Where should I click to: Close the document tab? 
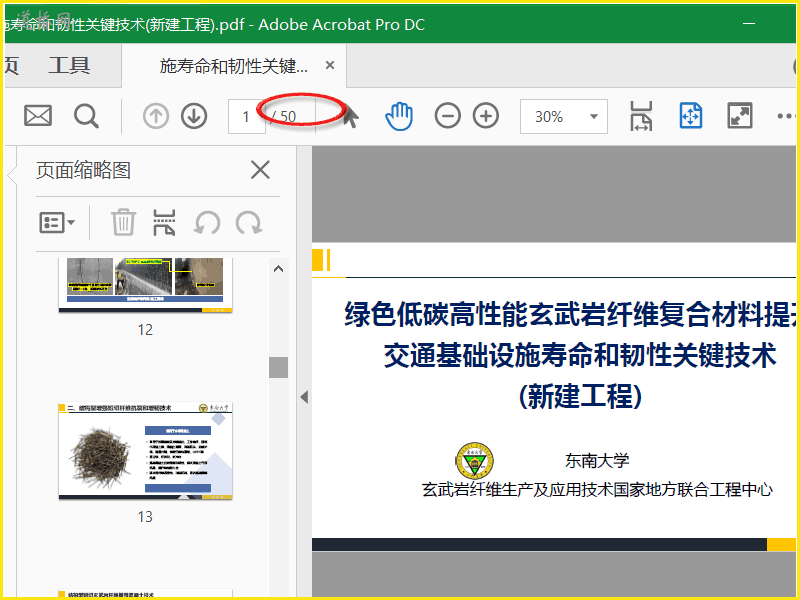[330, 65]
